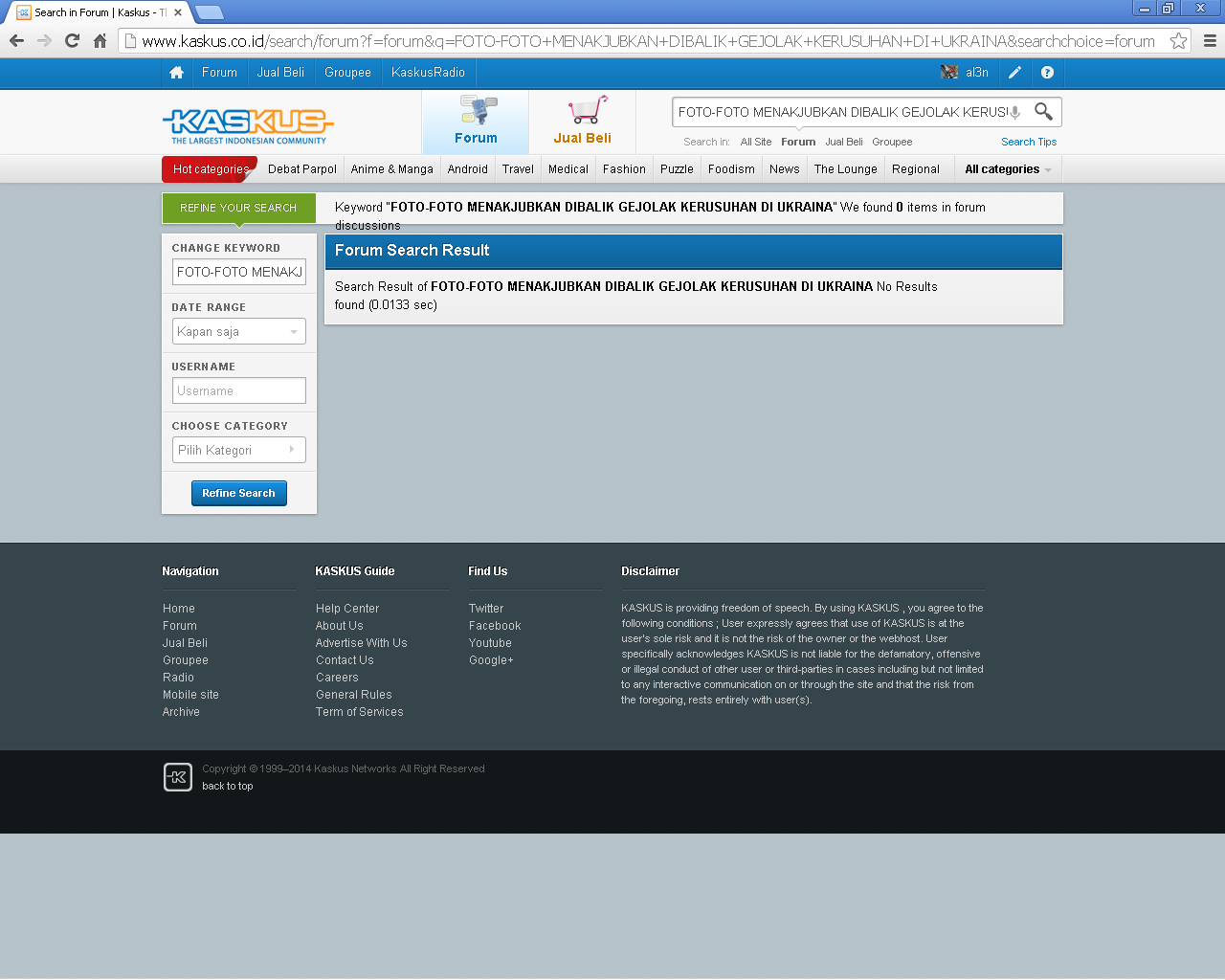This screenshot has width=1225, height=980.
Task: Open Forum in top blue menu
Action: pos(219,73)
